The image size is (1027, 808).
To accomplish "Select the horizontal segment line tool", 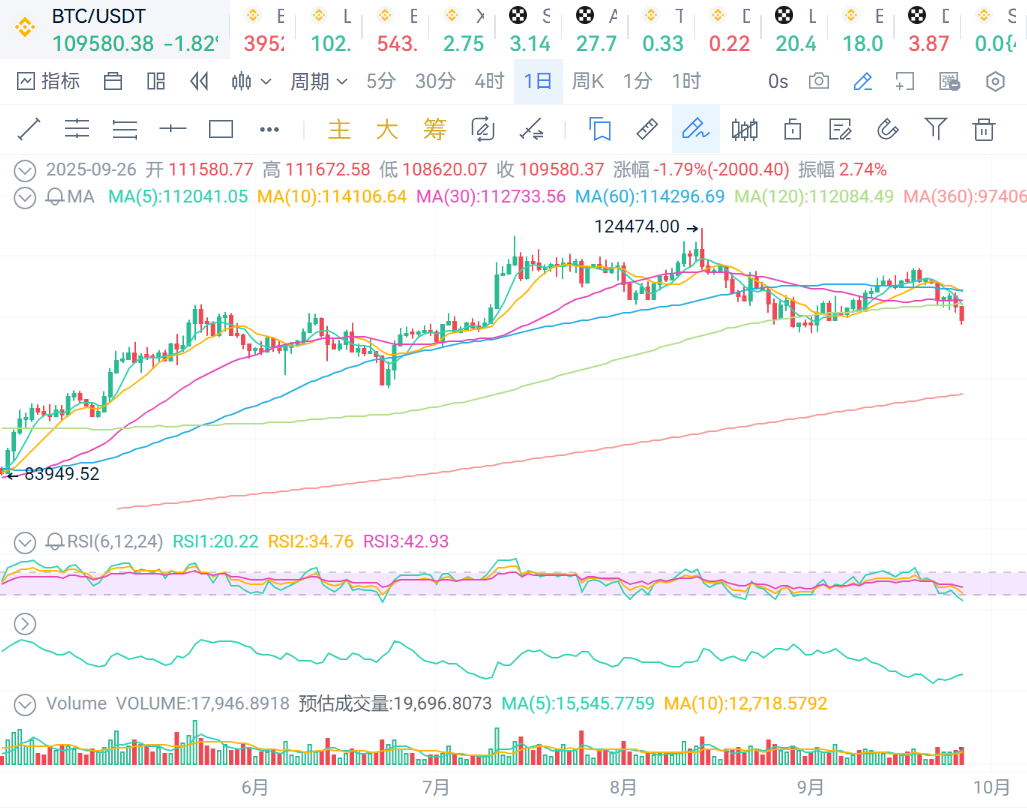I will [x=173, y=129].
